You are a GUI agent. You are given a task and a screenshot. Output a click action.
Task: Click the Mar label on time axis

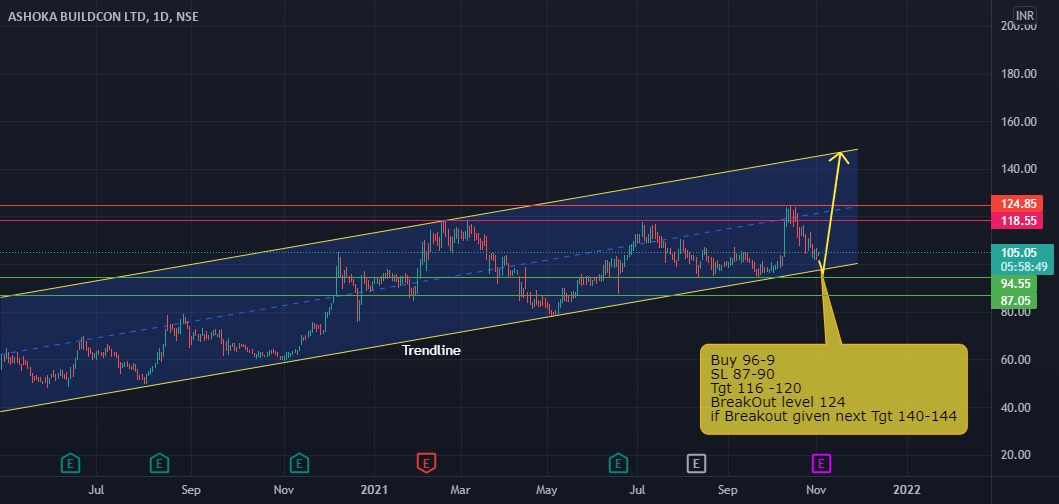pos(461,488)
